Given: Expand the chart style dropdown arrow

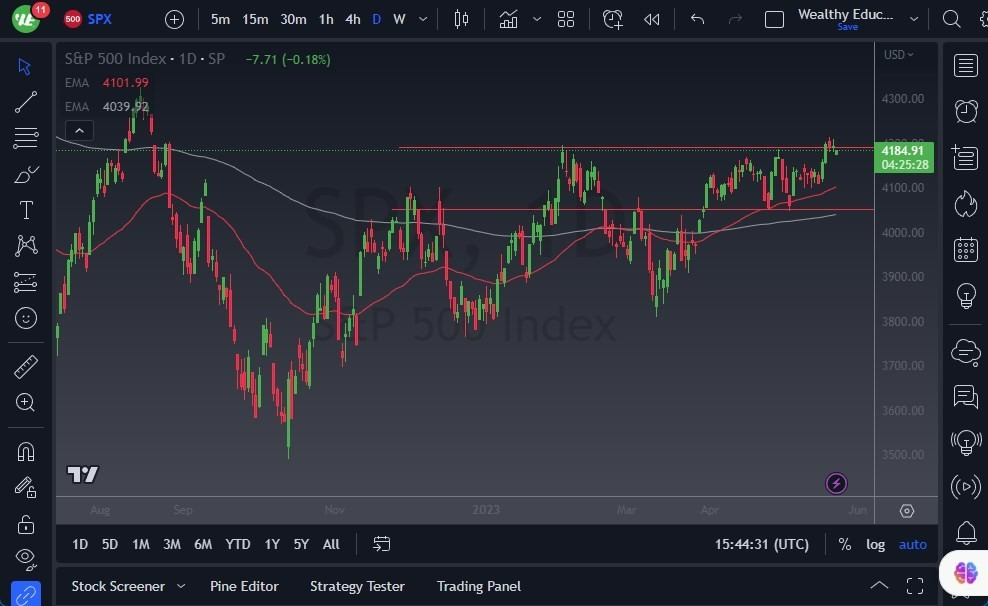Looking at the screenshot, I should (536, 18).
